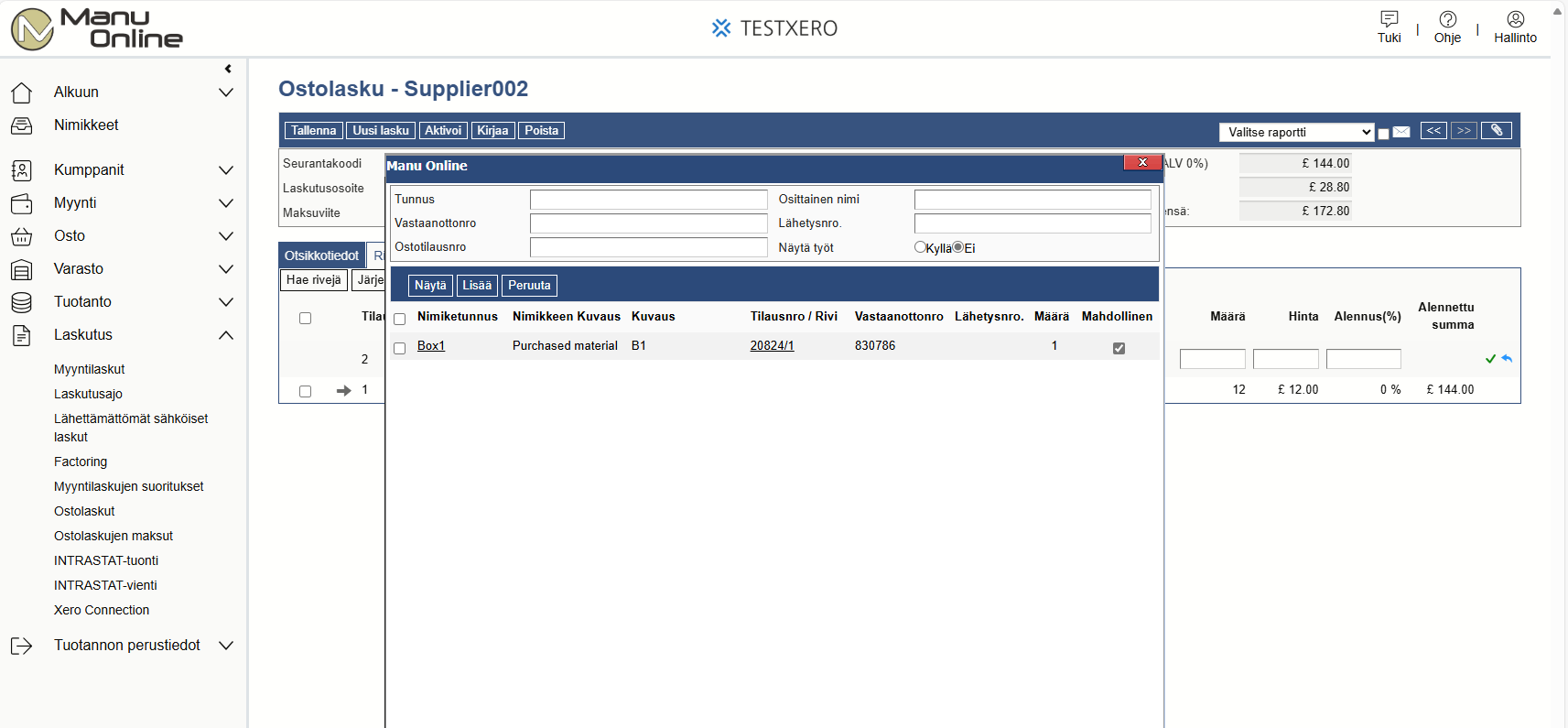Click the Kumppanit partners icon
1568x728 pixels.
click(x=21, y=170)
